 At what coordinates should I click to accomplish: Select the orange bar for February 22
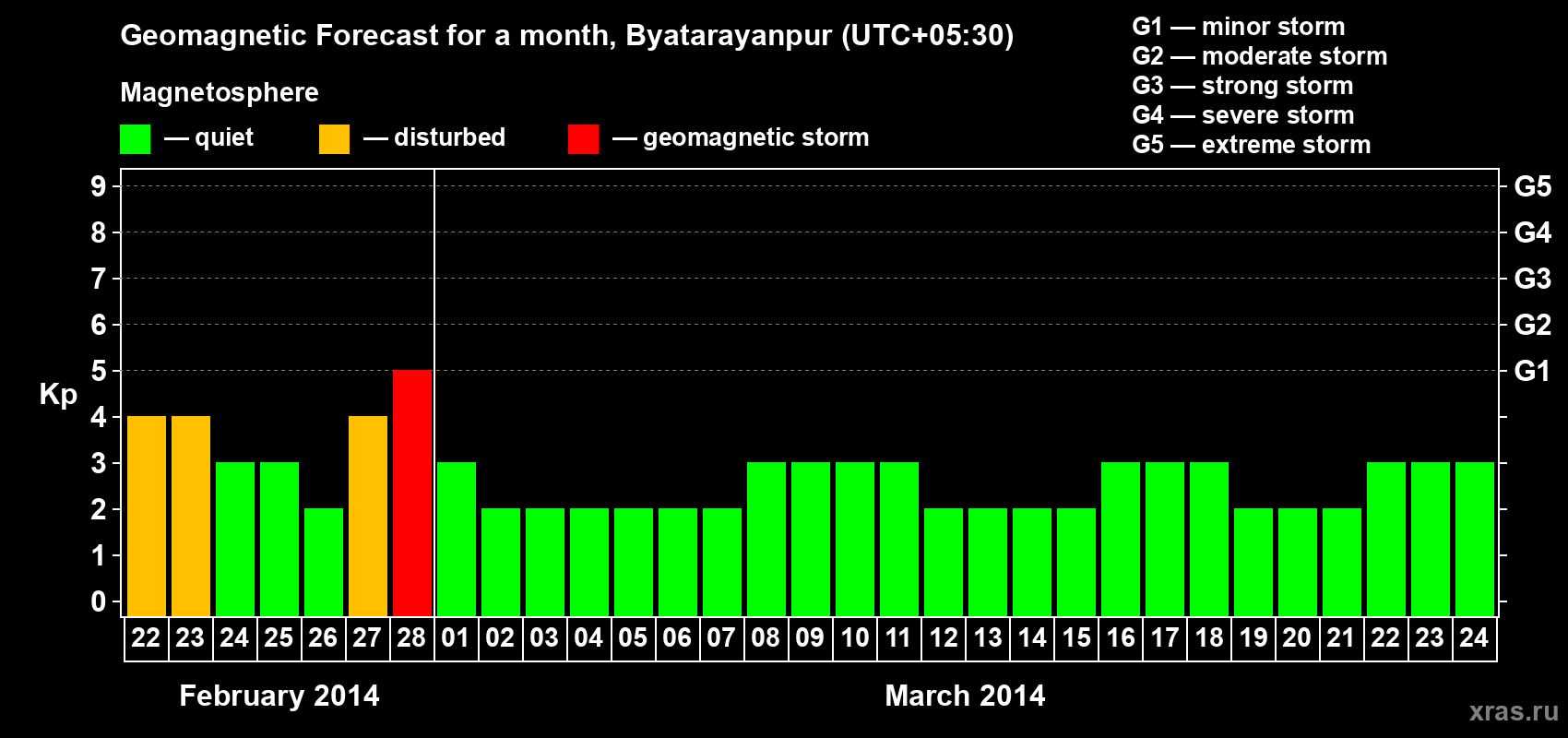pyautogui.click(x=147, y=516)
